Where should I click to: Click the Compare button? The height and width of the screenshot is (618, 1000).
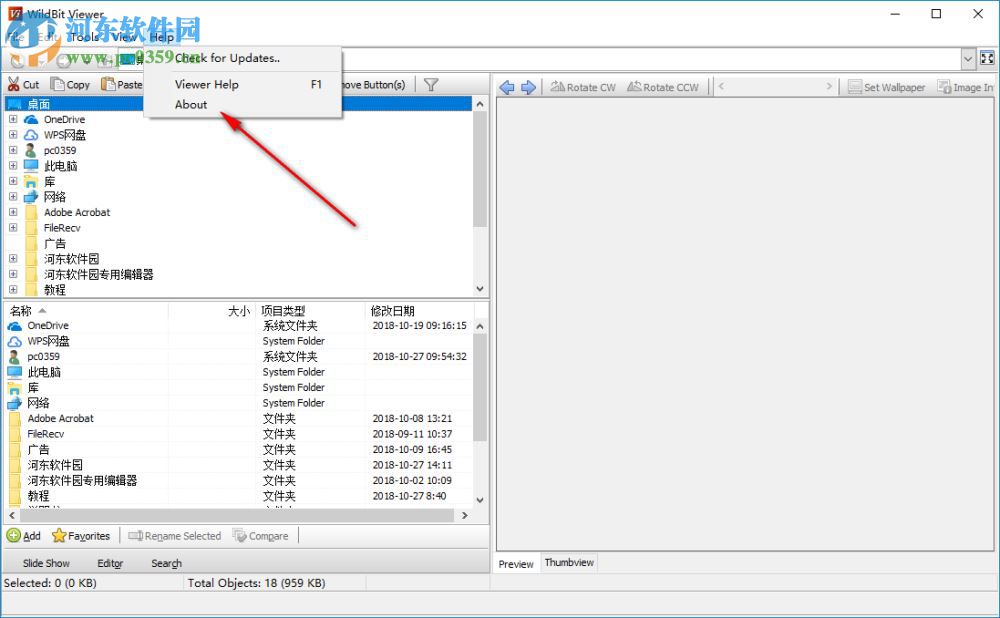point(261,535)
